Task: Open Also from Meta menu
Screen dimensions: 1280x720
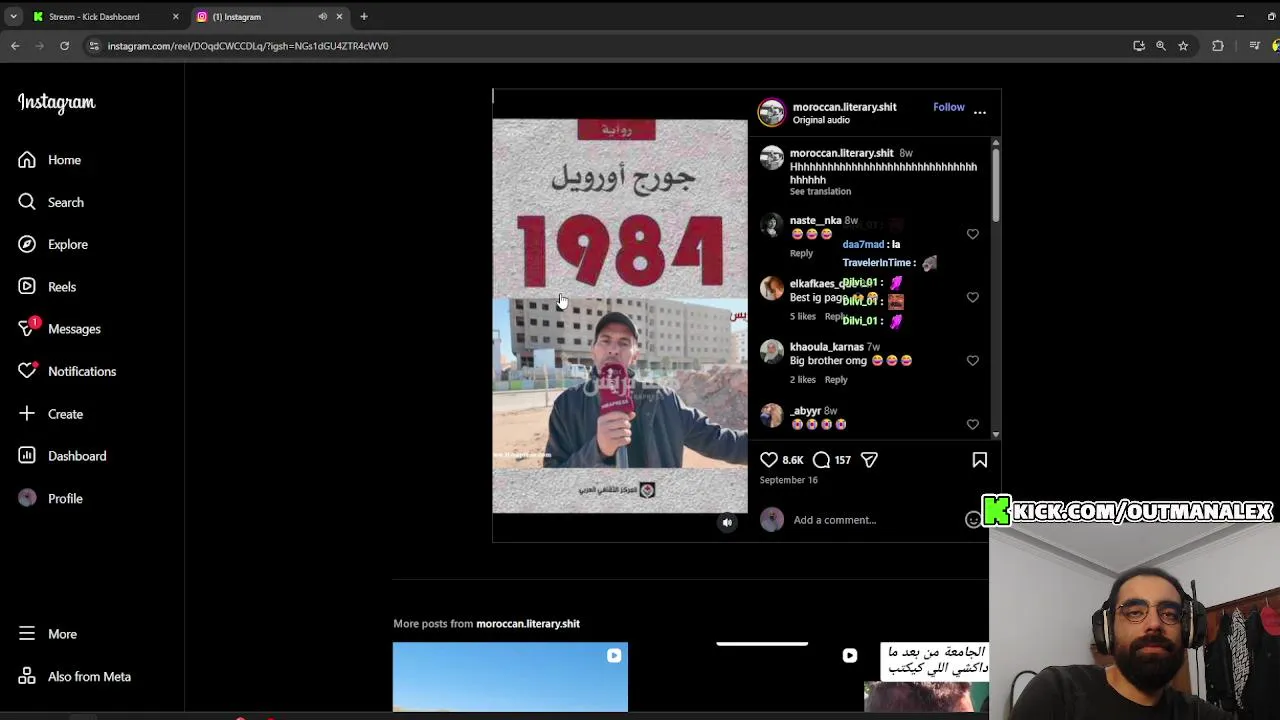Action: [89, 677]
